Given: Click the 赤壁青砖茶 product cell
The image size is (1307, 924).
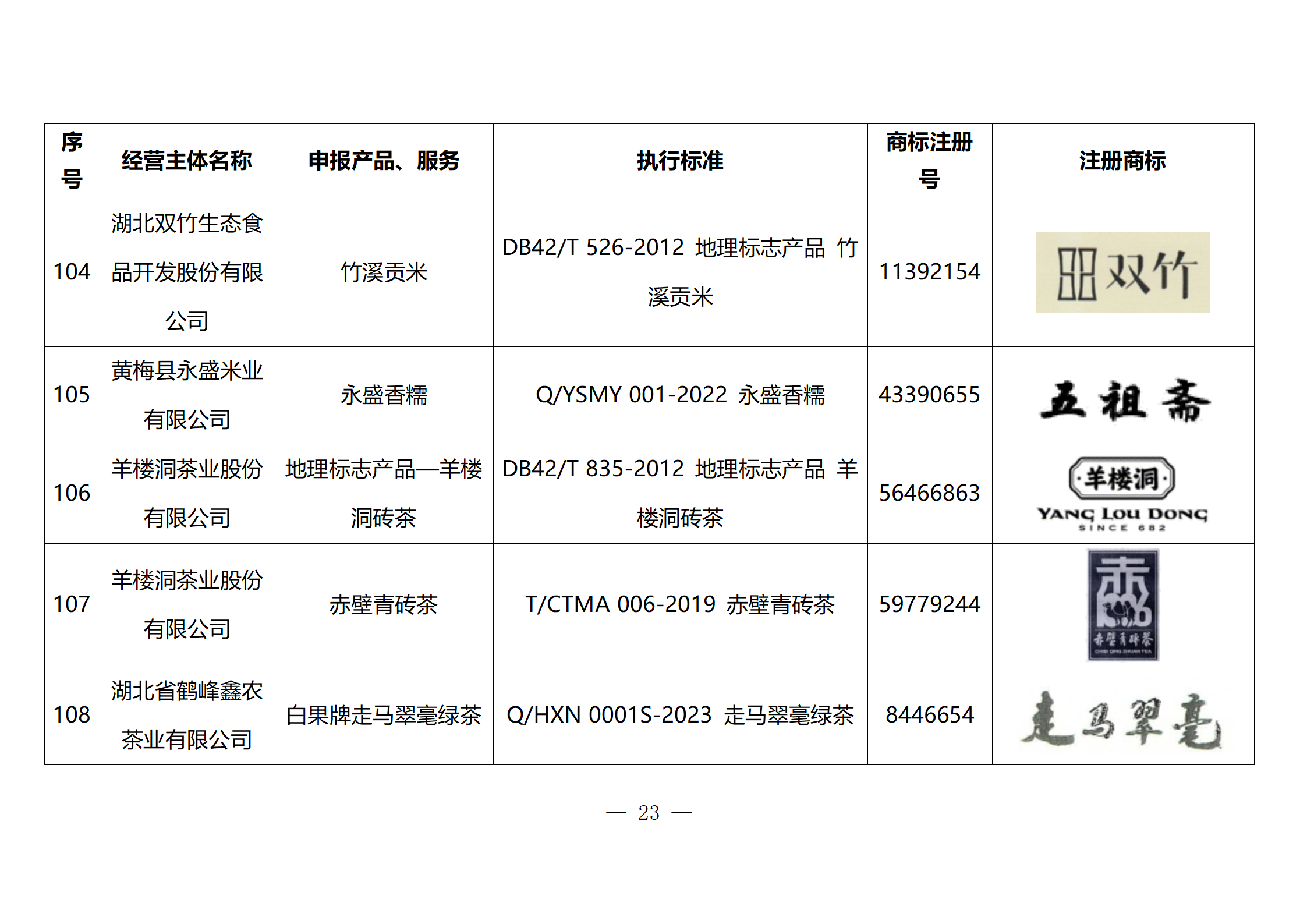Looking at the screenshot, I should (384, 605).
